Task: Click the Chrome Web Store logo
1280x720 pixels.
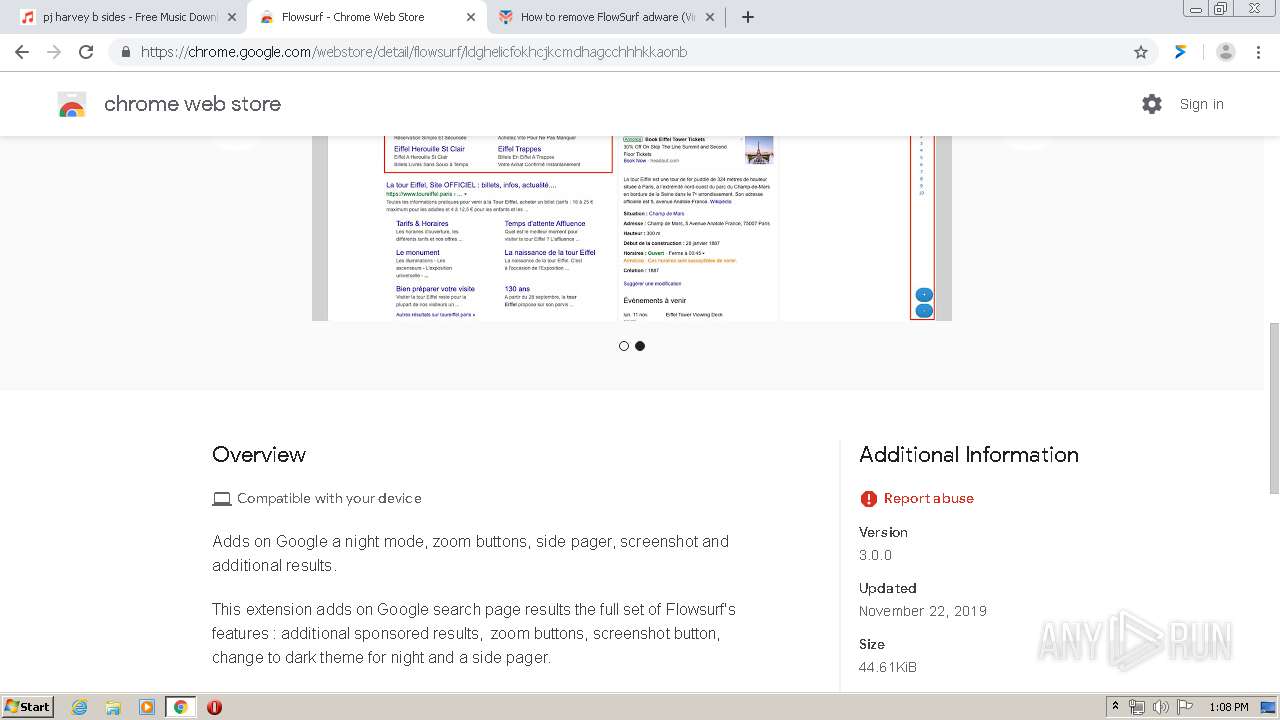Action: 72,104
